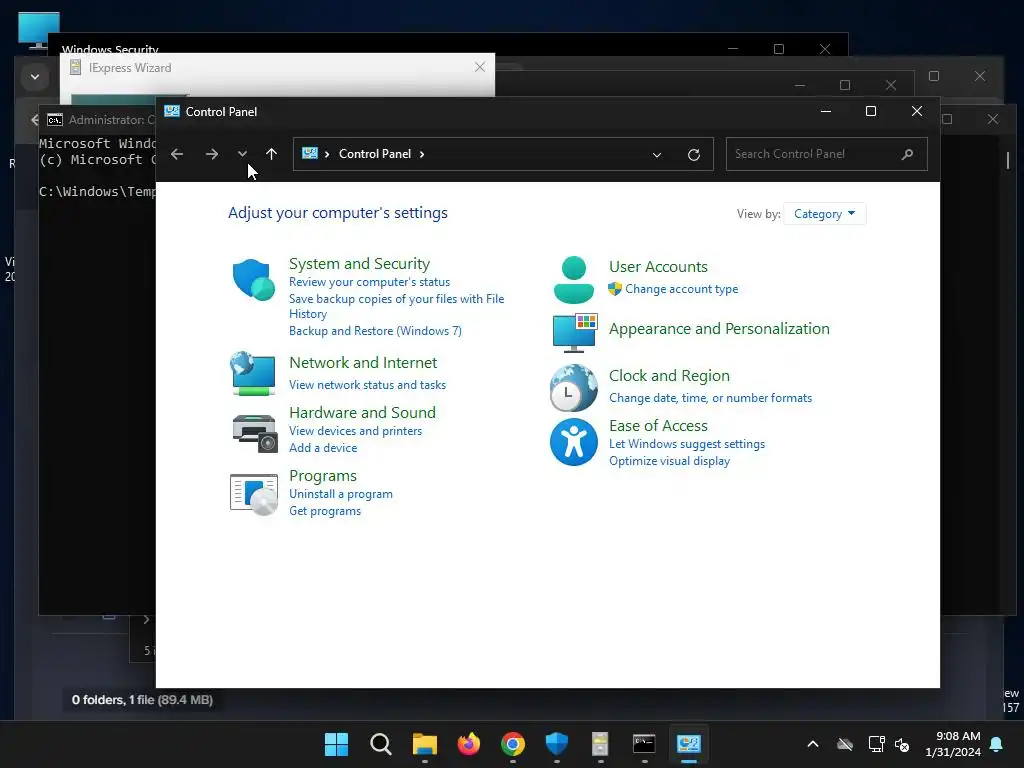Click the muted volume tray icon
1024x768 pixels.
[902, 744]
